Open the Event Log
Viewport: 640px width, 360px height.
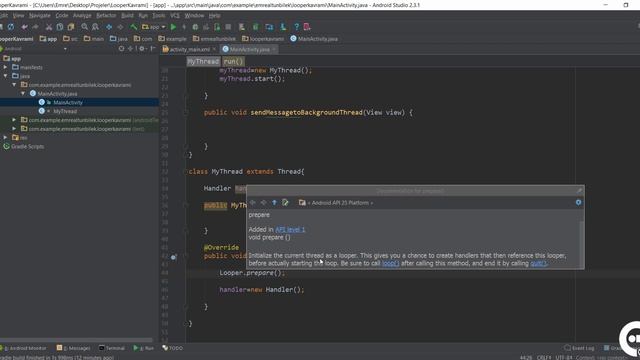(579, 348)
